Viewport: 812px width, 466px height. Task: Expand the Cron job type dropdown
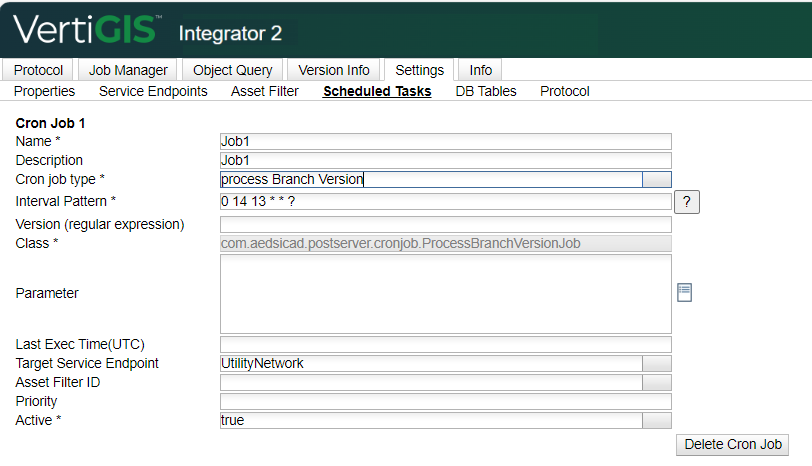coord(657,179)
